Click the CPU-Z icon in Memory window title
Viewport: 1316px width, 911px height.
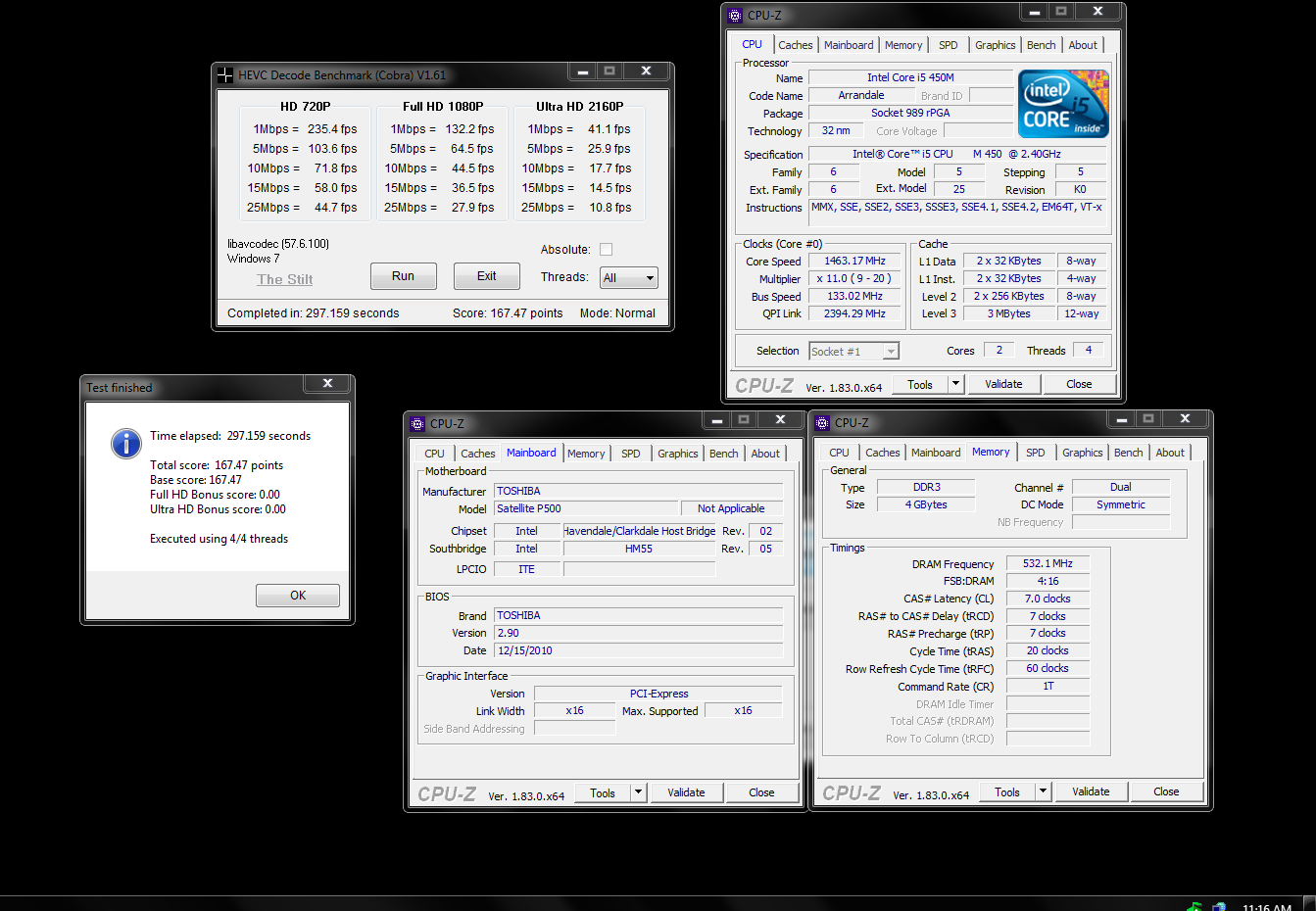(x=822, y=422)
